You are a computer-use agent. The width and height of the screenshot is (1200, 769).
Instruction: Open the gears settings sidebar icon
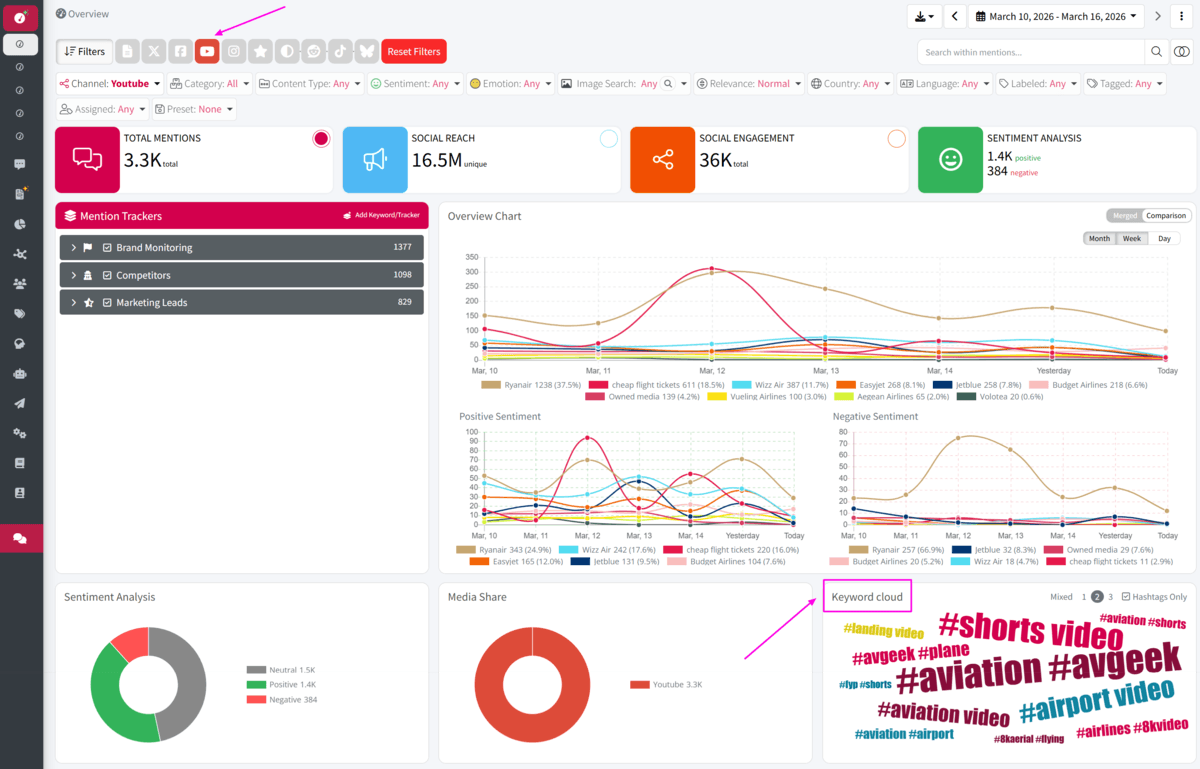pos(20,434)
